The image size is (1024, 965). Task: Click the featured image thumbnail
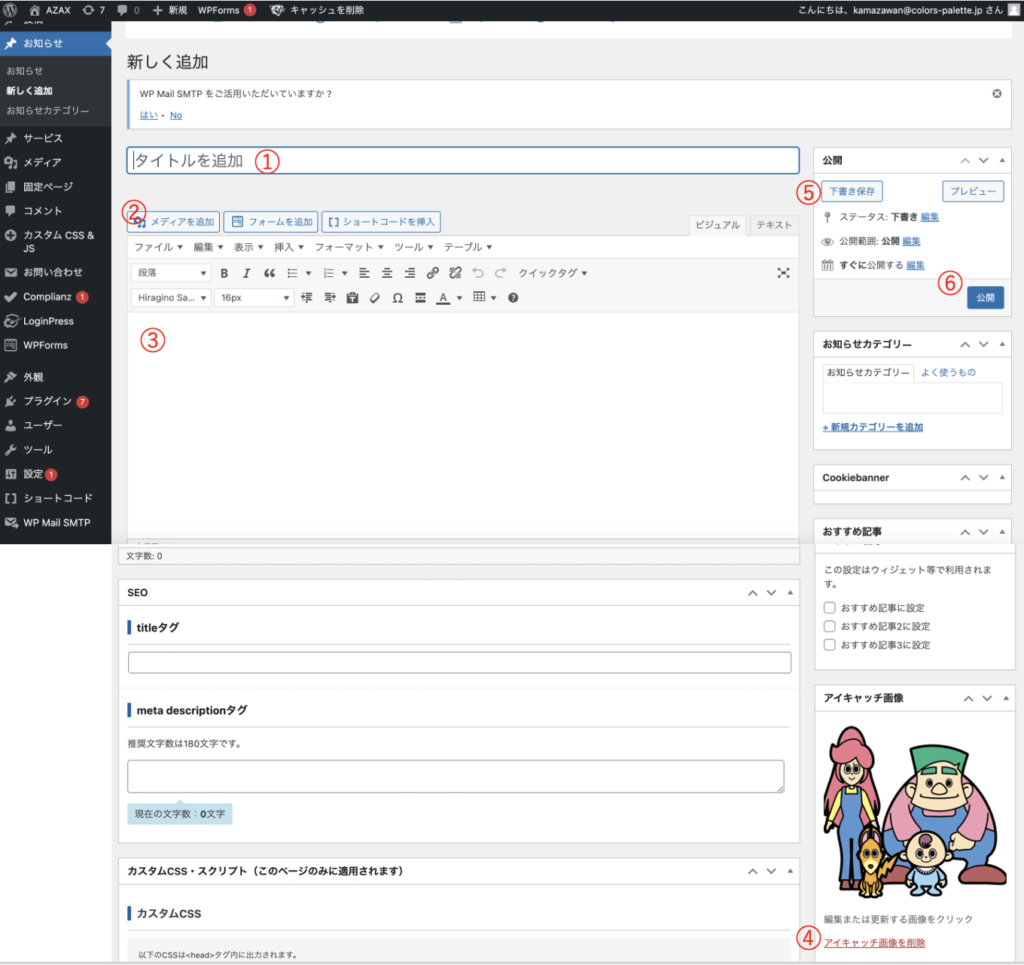913,812
